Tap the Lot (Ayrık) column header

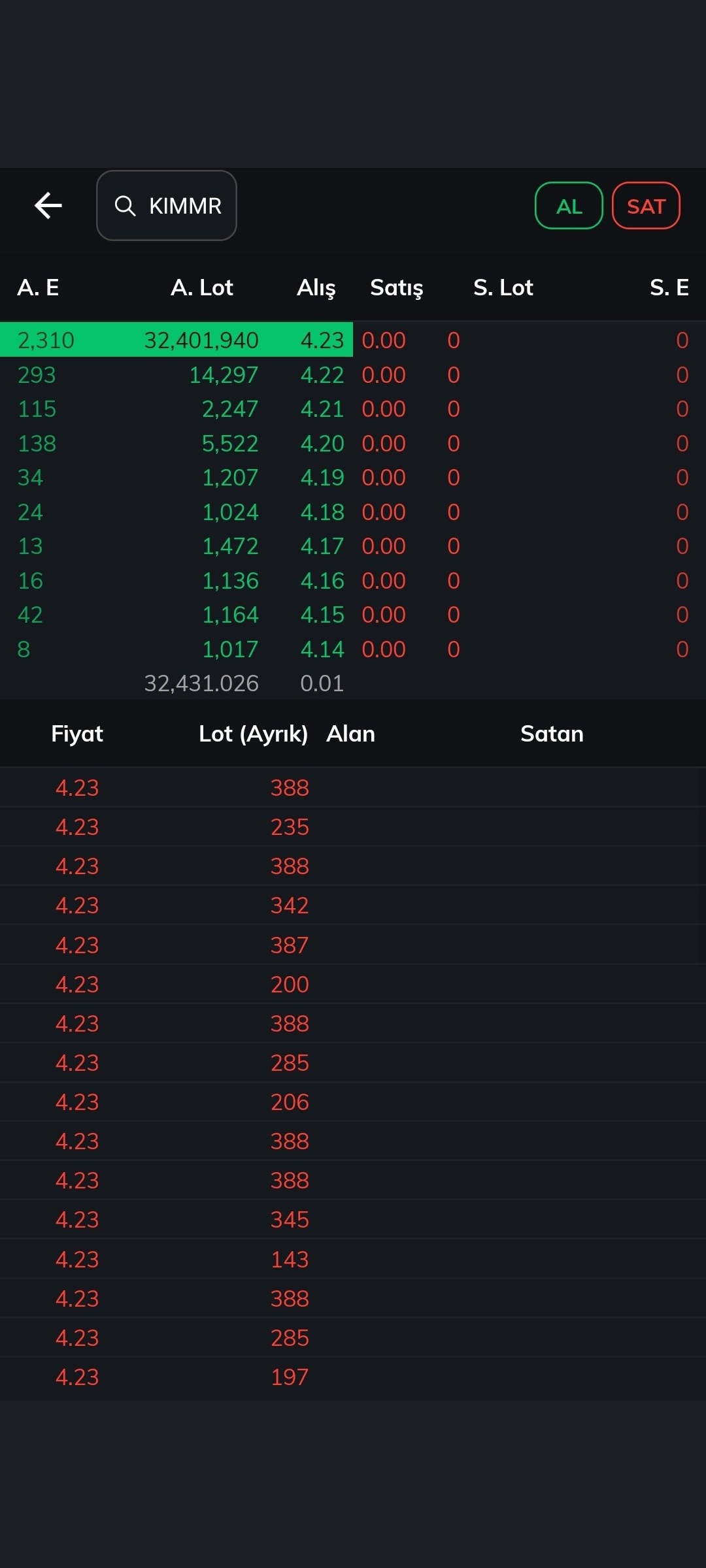click(254, 734)
